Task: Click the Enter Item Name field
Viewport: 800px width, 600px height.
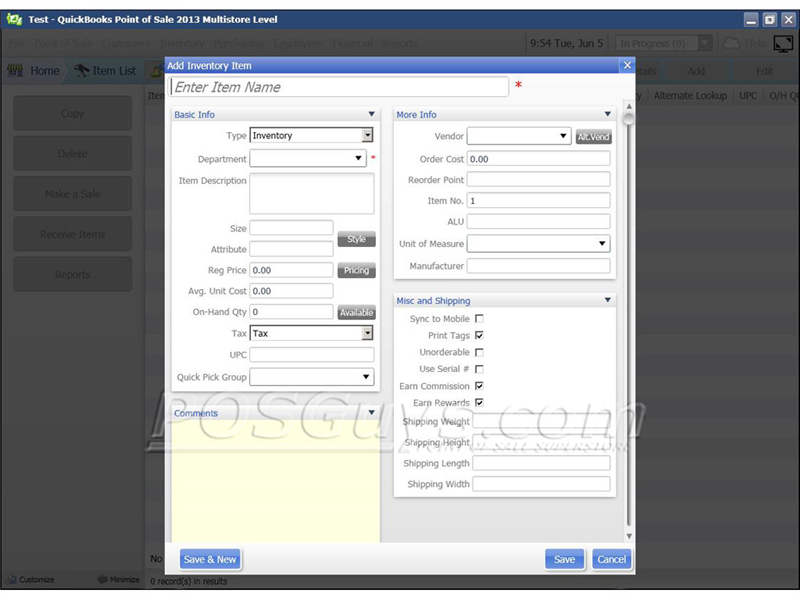Action: tap(339, 87)
